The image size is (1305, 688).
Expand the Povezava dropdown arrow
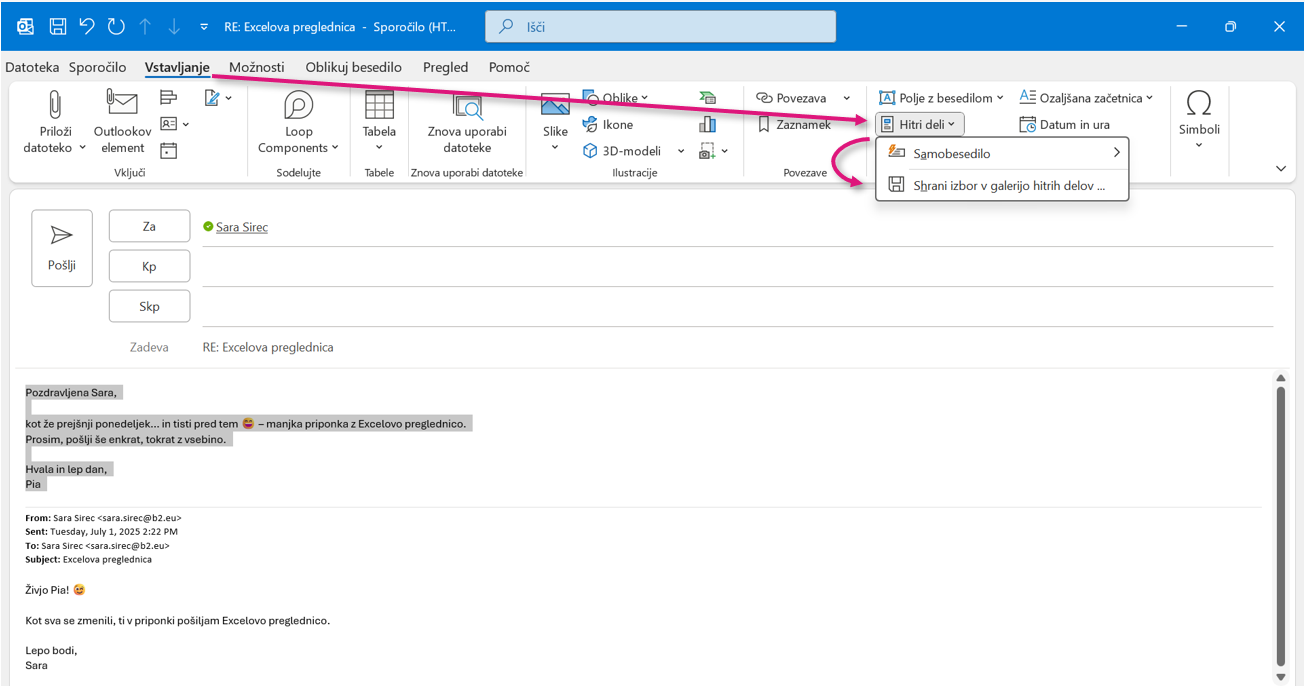[x=846, y=98]
